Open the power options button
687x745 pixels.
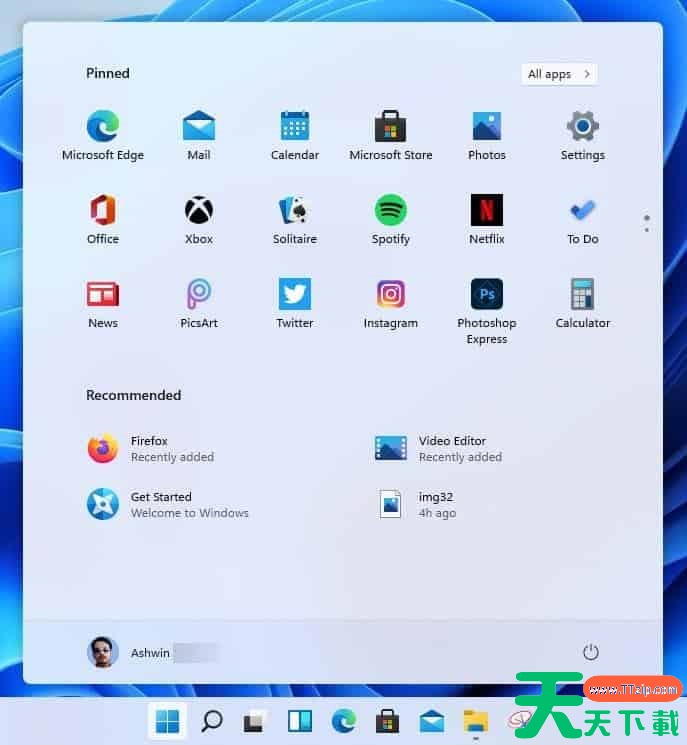(x=591, y=652)
